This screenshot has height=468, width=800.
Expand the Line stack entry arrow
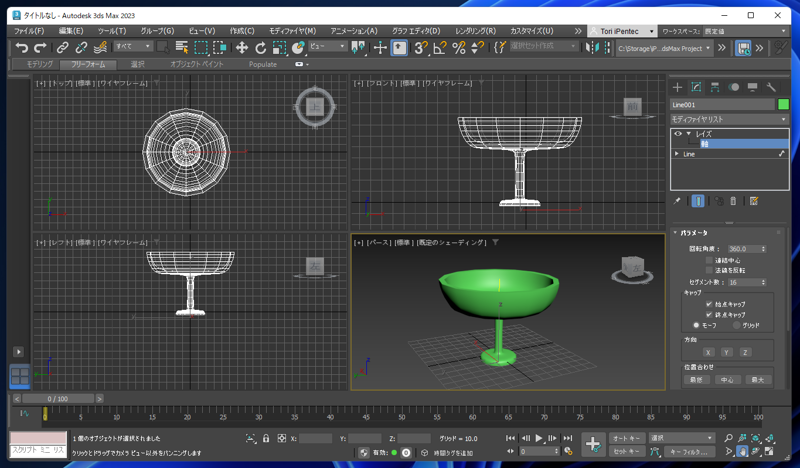(677, 154)
